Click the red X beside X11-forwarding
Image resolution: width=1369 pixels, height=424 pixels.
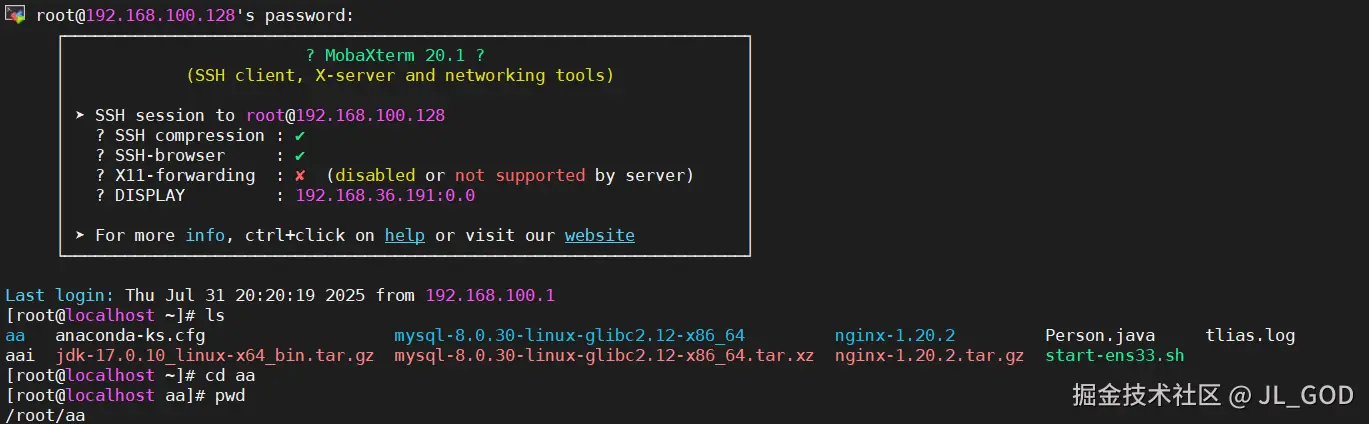(x=300, y=175)
